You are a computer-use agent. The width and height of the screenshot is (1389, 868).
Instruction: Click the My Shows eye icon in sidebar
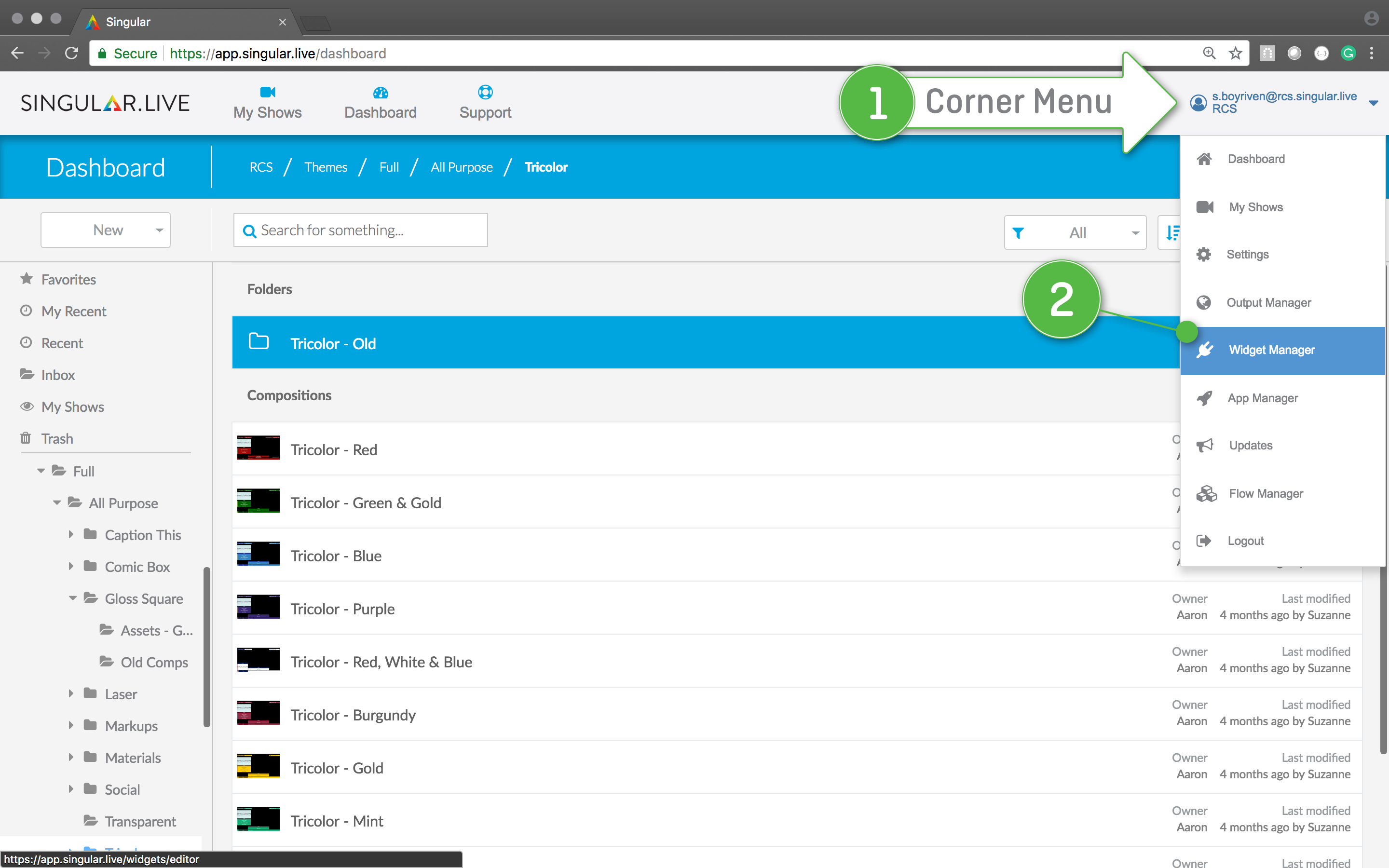27,407
